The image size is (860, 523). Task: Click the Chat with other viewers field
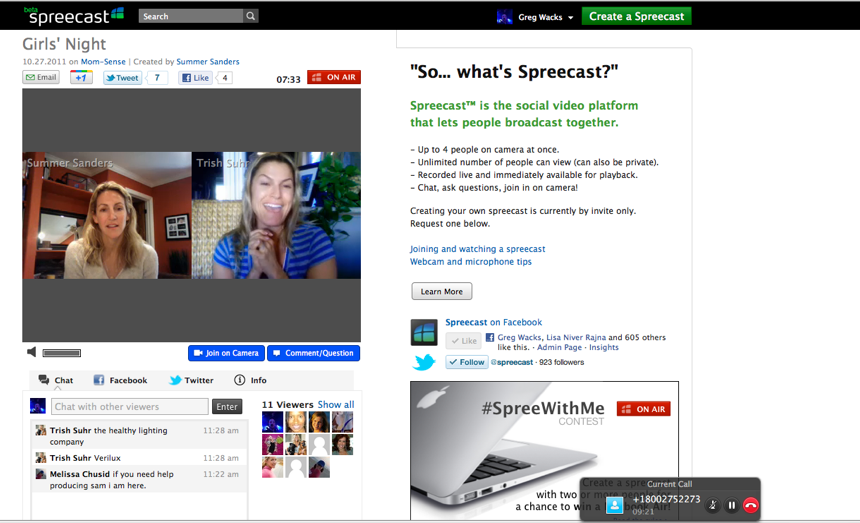[130, 407]
